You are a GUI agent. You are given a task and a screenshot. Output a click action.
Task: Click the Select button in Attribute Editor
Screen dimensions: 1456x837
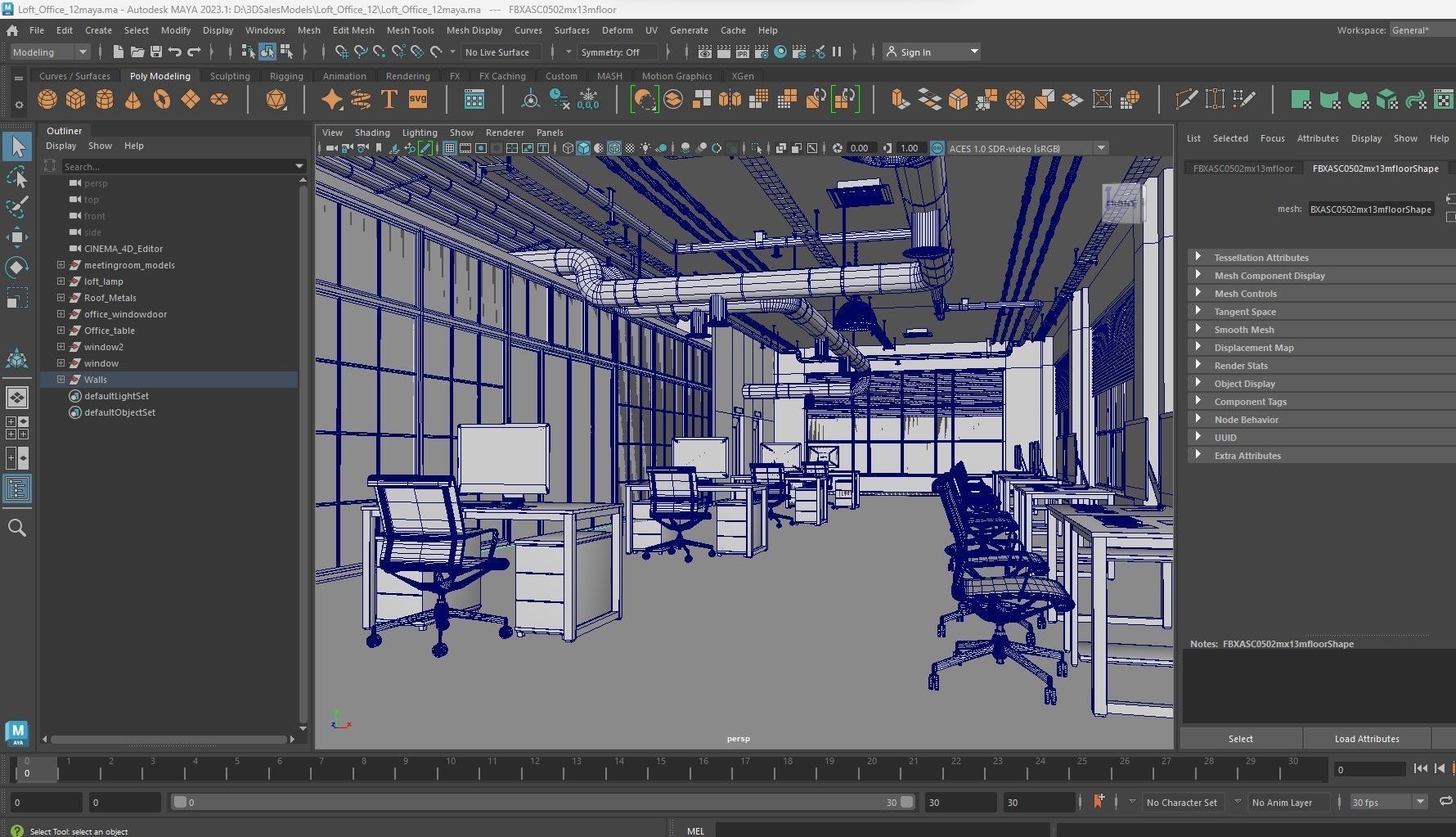coord(1241,739)
